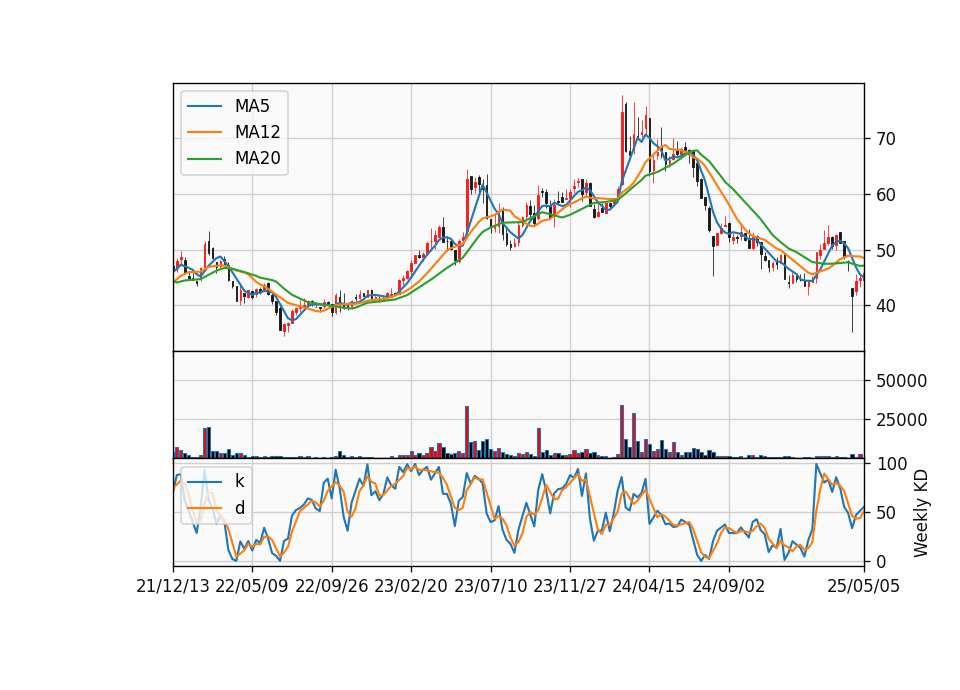960x690 pixels.
Task: Click the MA12 legend label
Action: pos(257,132)
